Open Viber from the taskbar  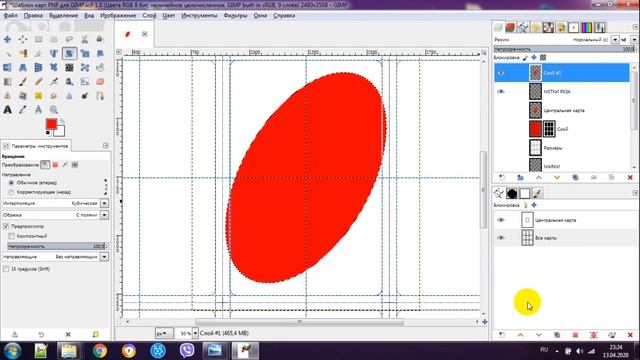pos(187,351)
